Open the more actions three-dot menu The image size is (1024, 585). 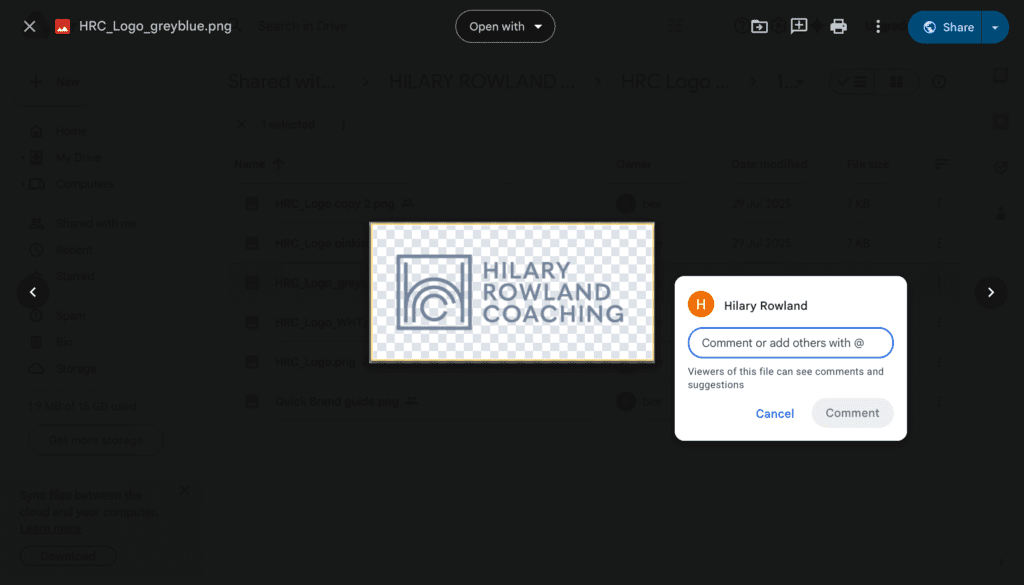[878, 27]
